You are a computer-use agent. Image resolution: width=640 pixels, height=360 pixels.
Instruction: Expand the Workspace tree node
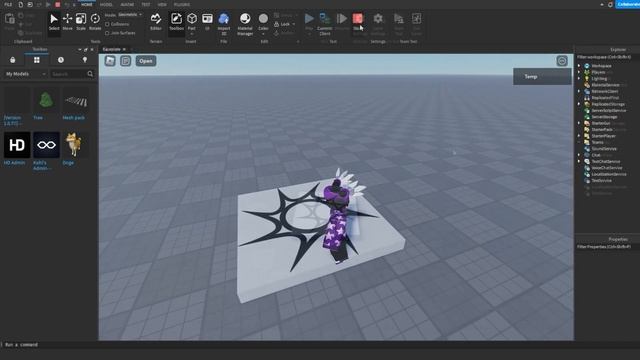[579, 66]
